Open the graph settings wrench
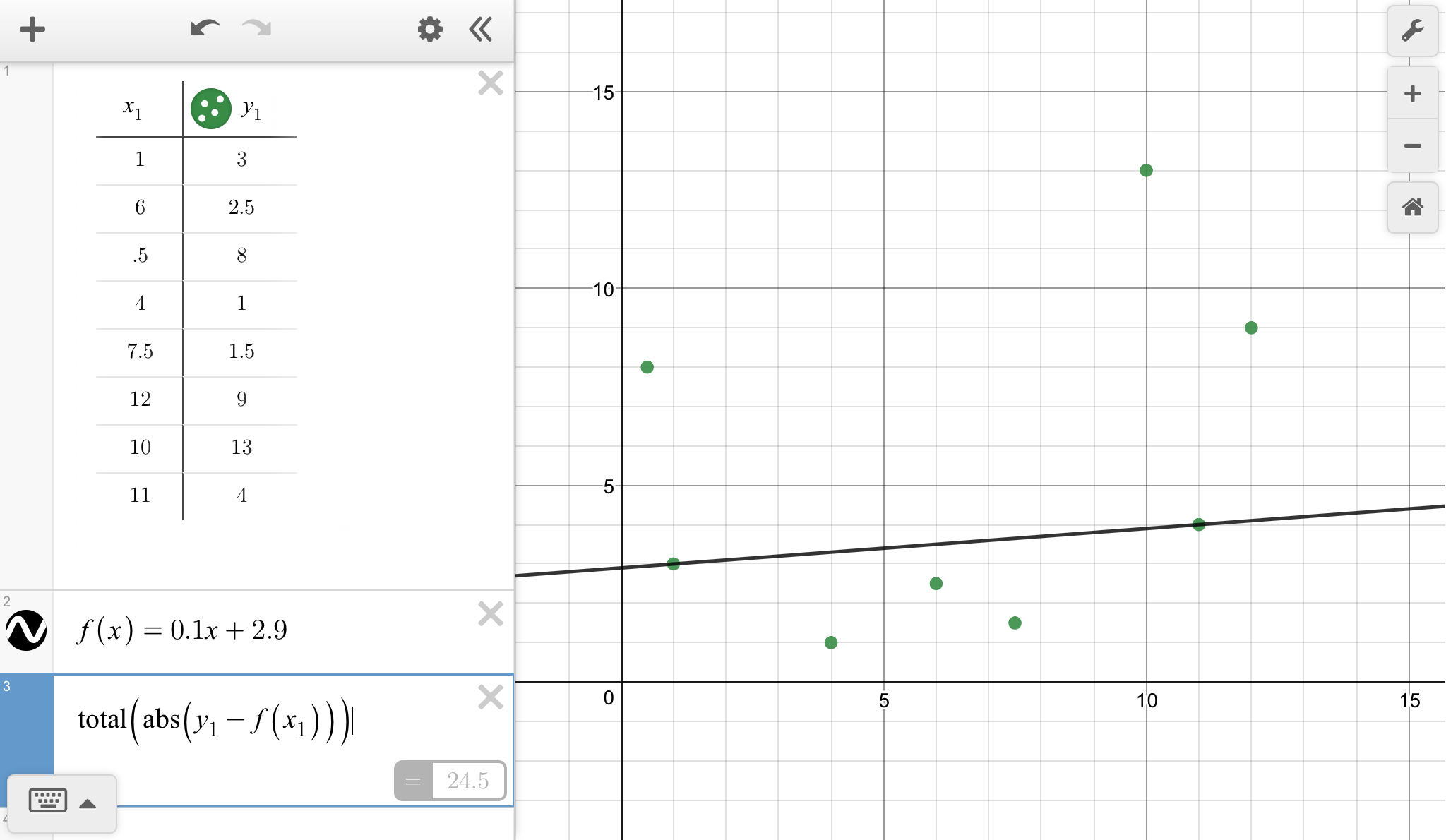This screenshot has width=1446, height=840. [x=1412, y=31]
